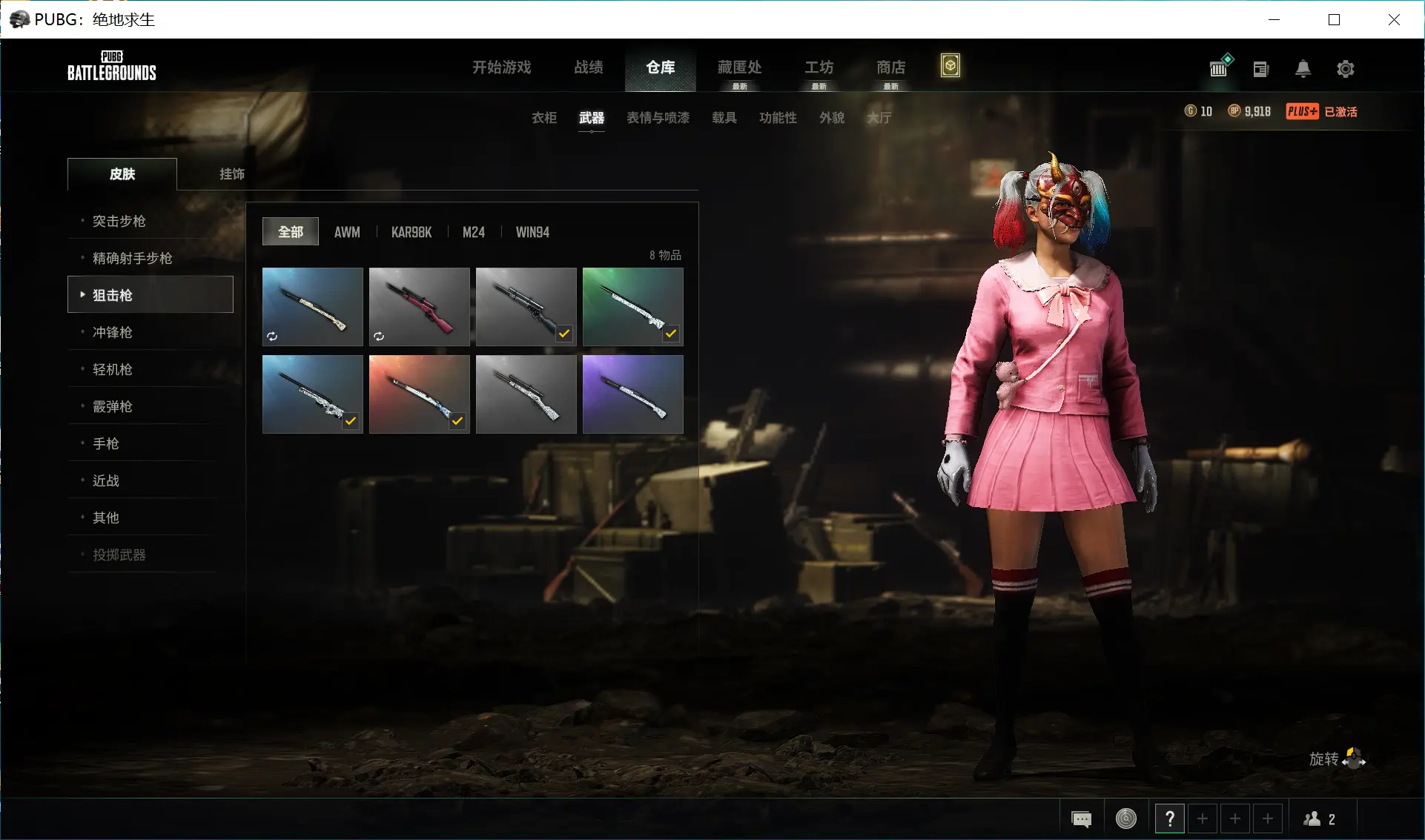Filter skins by WIN94

tap(532, 232)
